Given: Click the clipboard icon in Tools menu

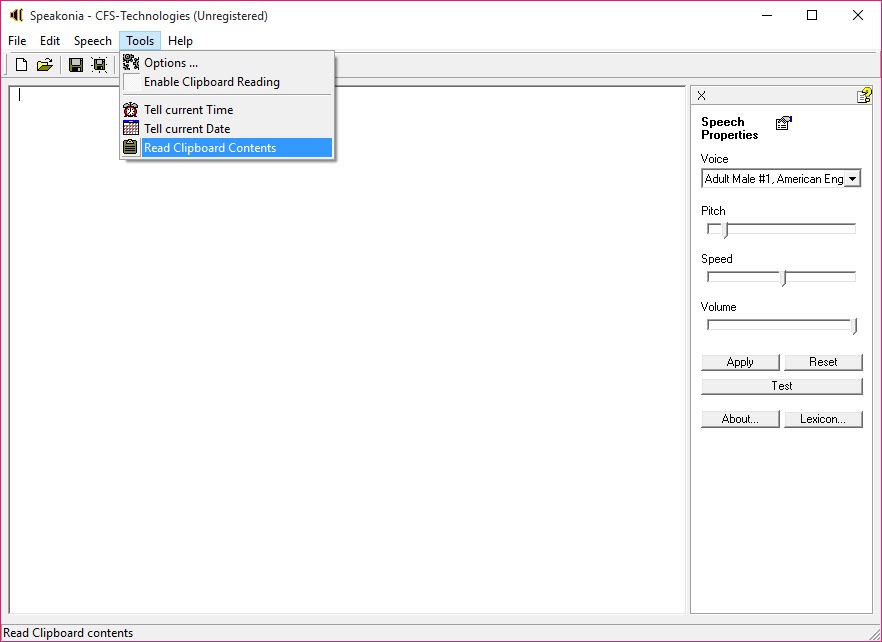Looking at the screenshot, I should point(130,147).
